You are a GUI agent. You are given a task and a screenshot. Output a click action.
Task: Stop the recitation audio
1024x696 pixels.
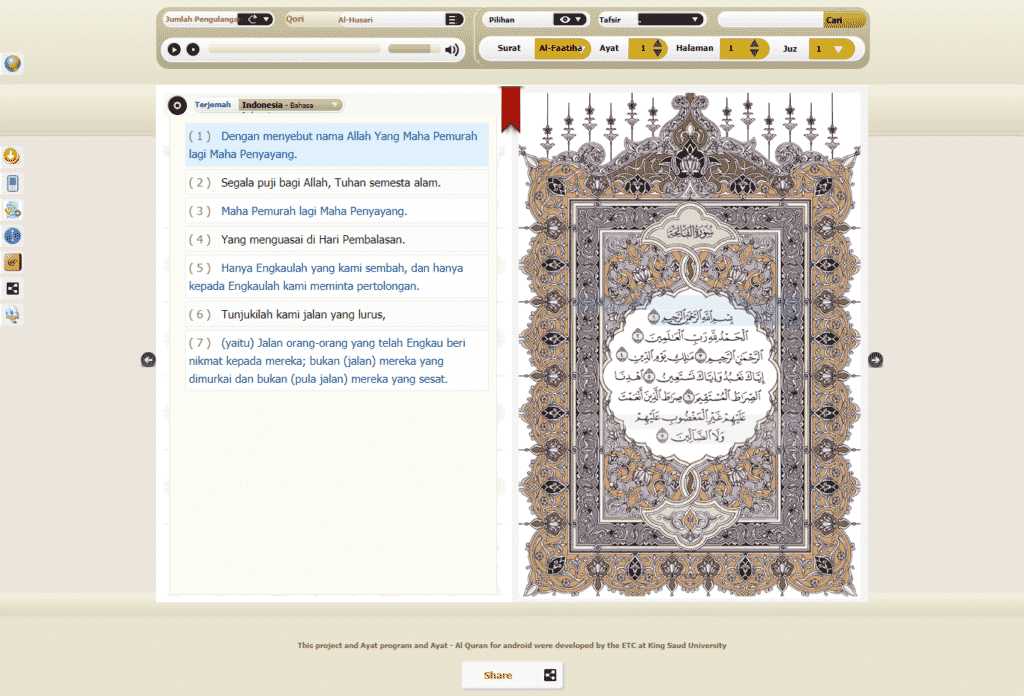(193, 49)
